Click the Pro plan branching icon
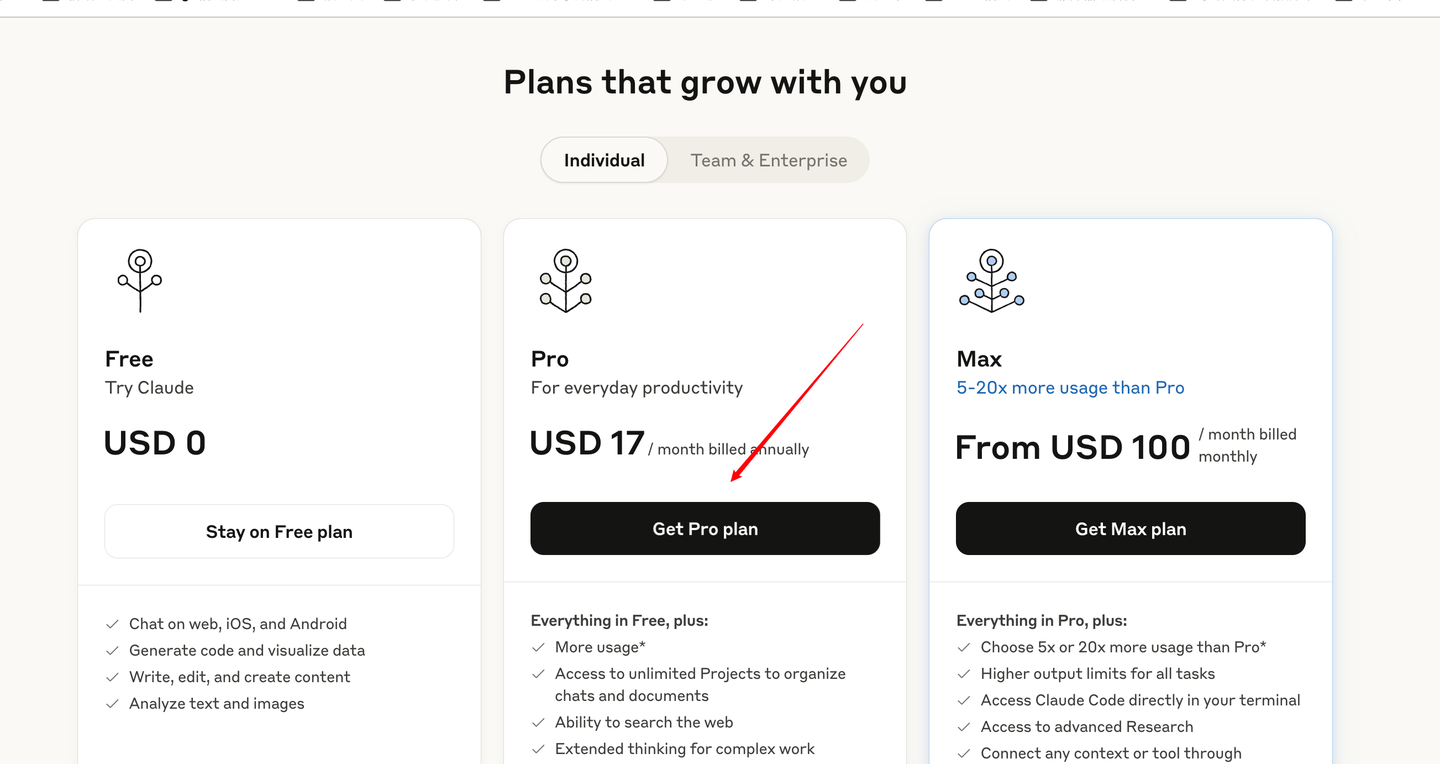The height and width of the screenshot is (764, 1440). pos(566,280)
